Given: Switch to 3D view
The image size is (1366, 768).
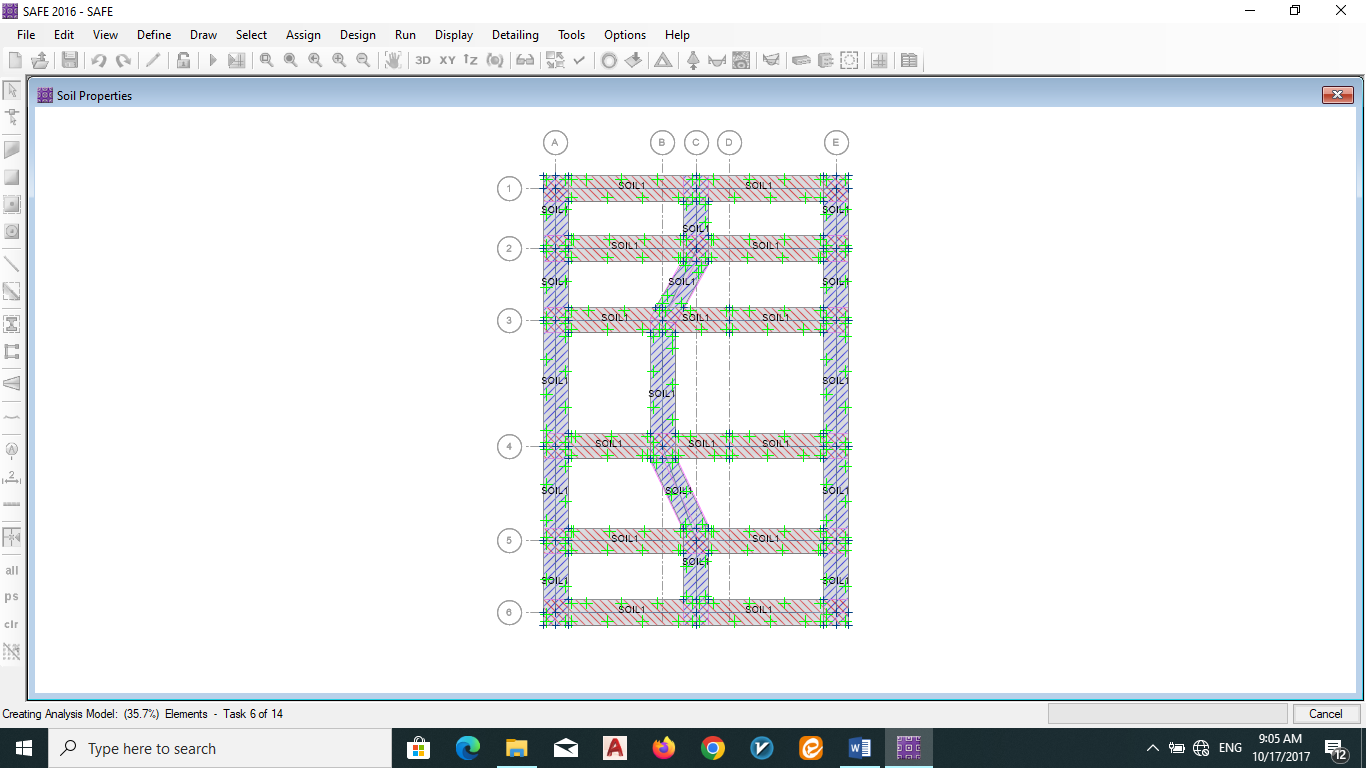Looking at the screenshot, I should [x=423, y=60].
